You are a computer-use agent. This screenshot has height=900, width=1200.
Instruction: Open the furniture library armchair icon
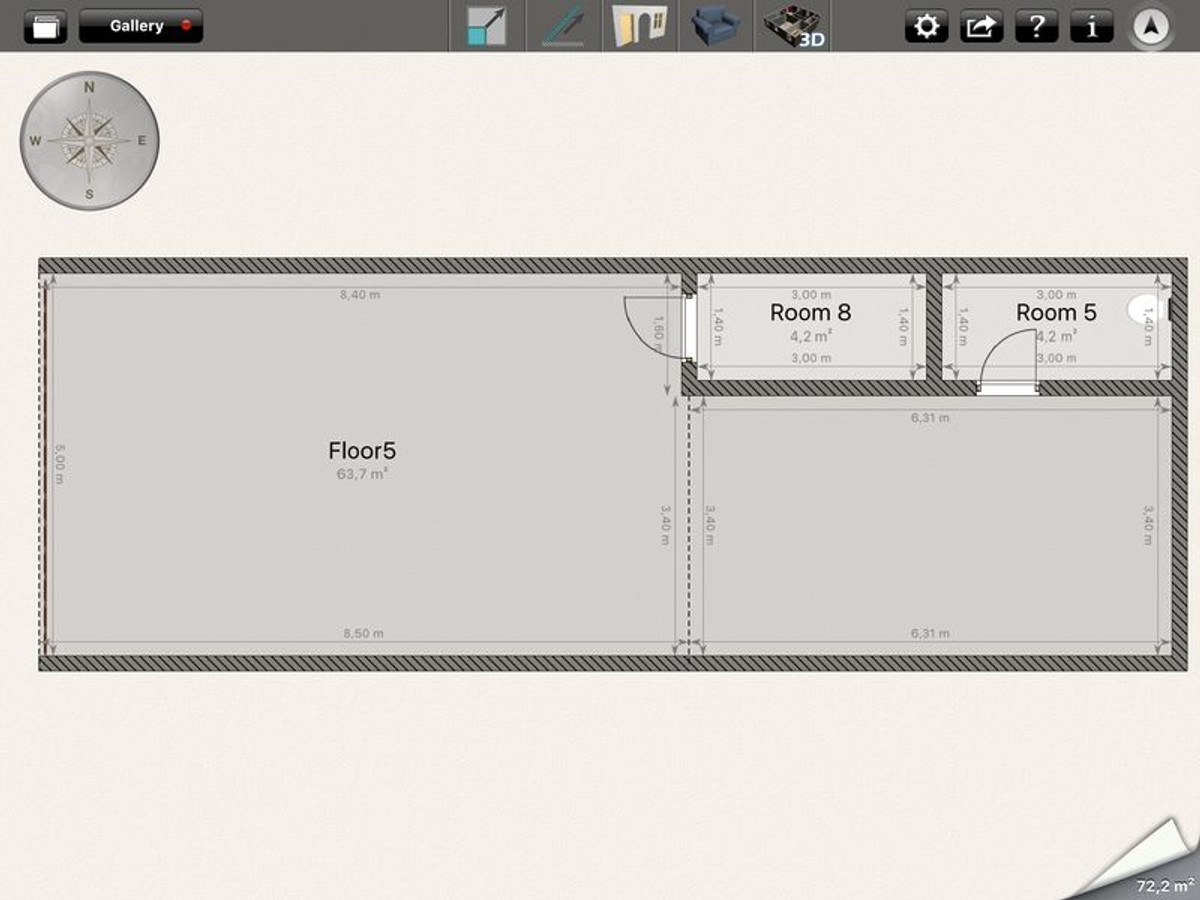click(x=716, y=26)
